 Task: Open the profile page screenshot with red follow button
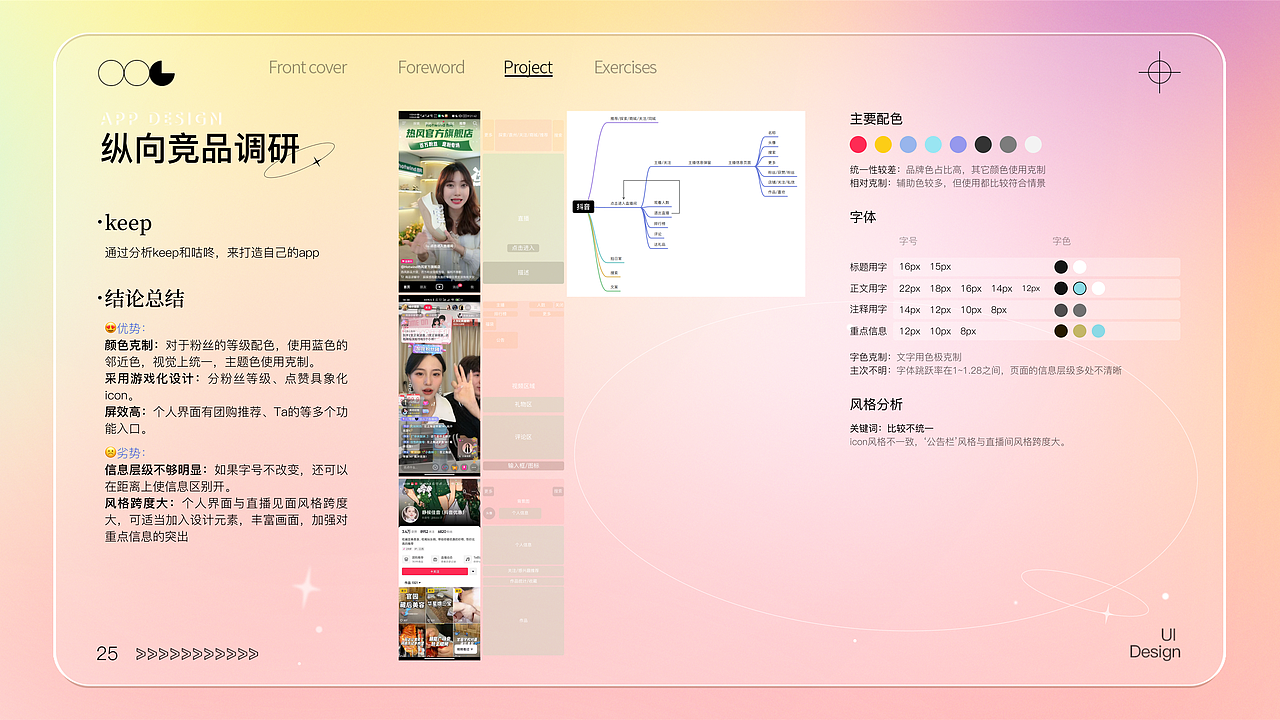tap(439, 568)
